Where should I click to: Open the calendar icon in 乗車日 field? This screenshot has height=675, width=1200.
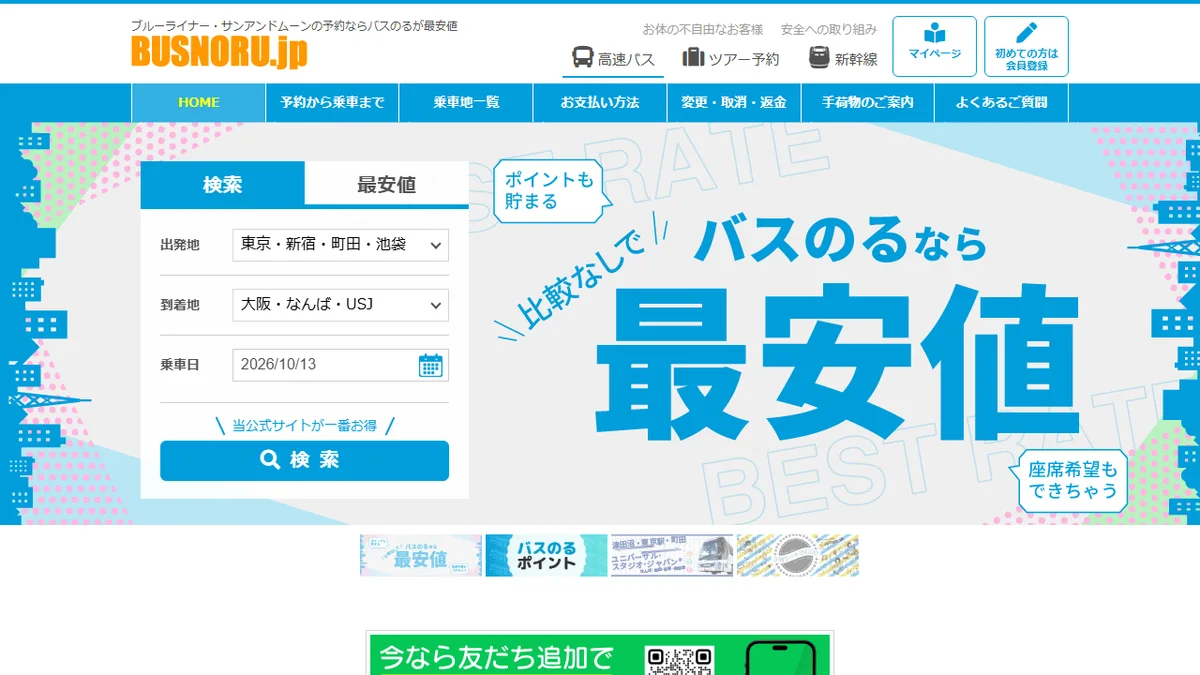click(431, 365)
